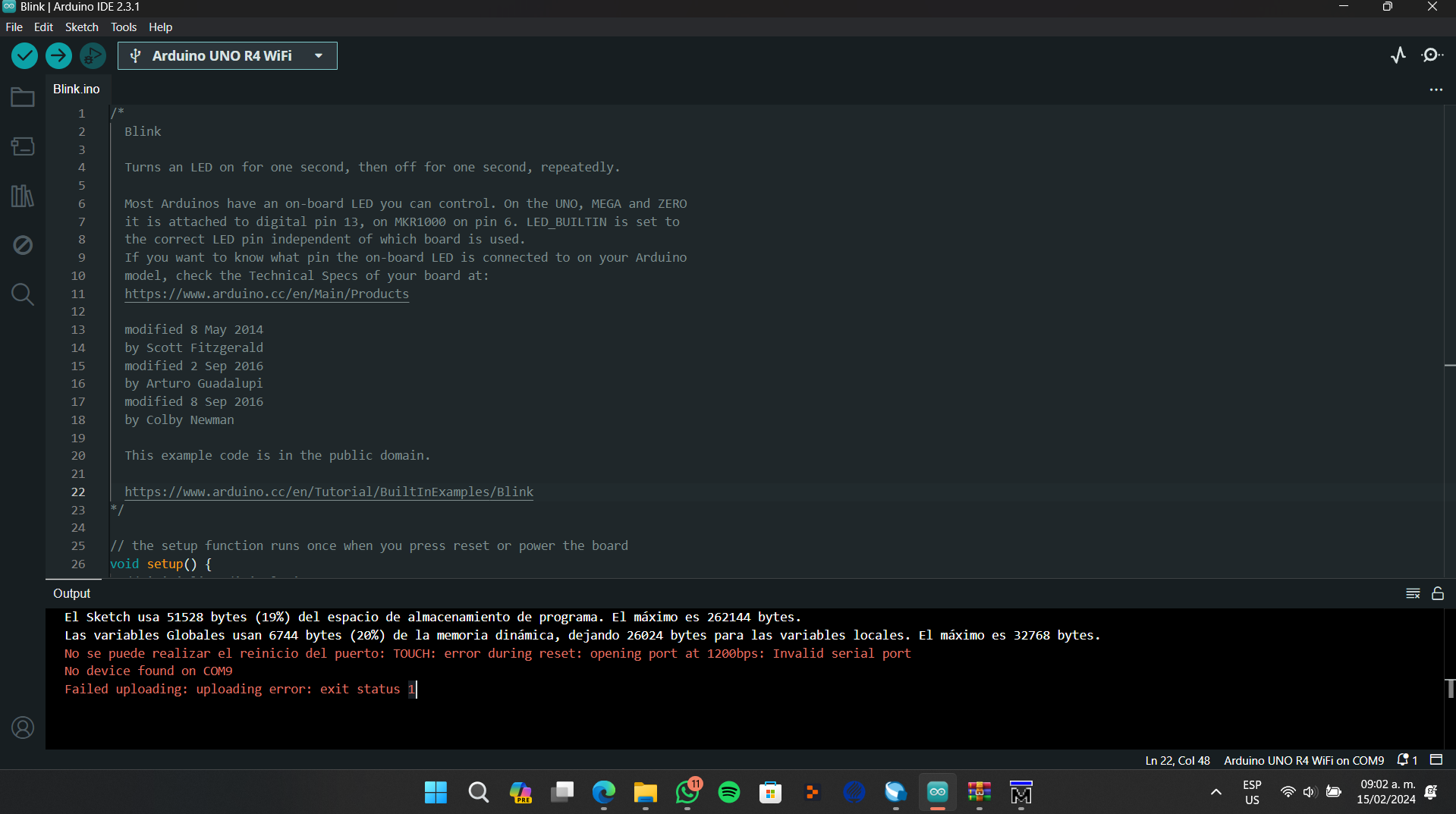Start Debugging with the debug icon
This screenshot has width=1456, height=814.
pyautogui.click(x=93, y=55)
